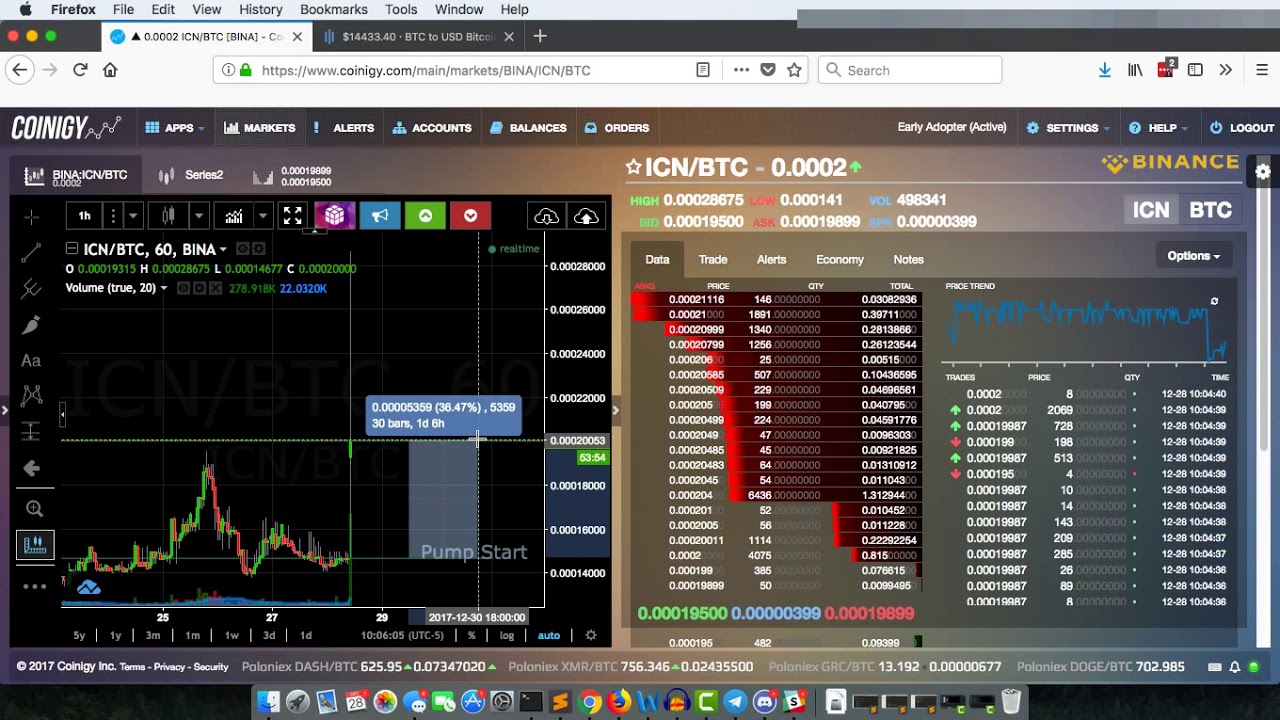Select the crosshair cursor tool

click(31, 217)
